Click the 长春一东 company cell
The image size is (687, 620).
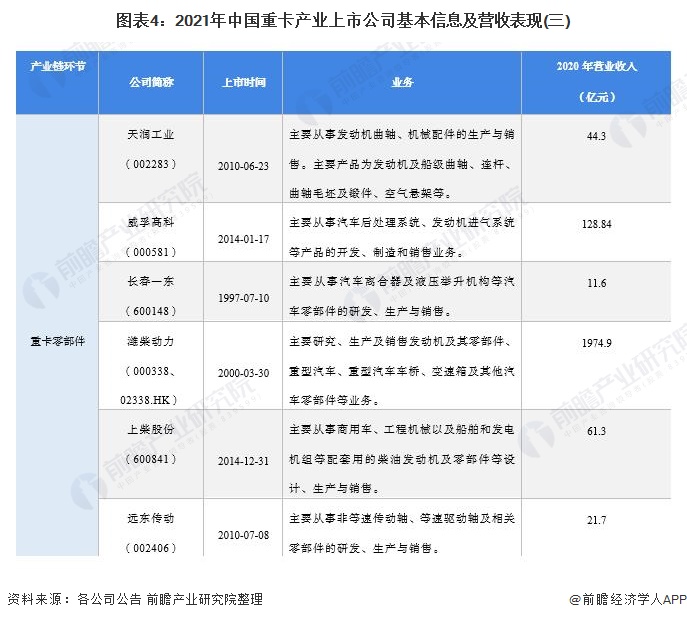coord(151,283)
